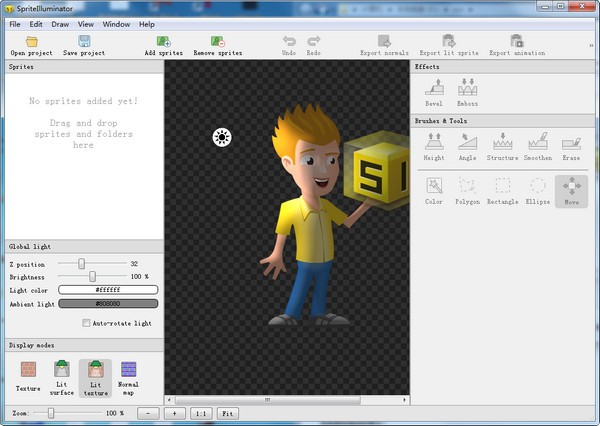Pick the Structure brush tool
This screenshot has height=426, width=600.
[502, 144]
